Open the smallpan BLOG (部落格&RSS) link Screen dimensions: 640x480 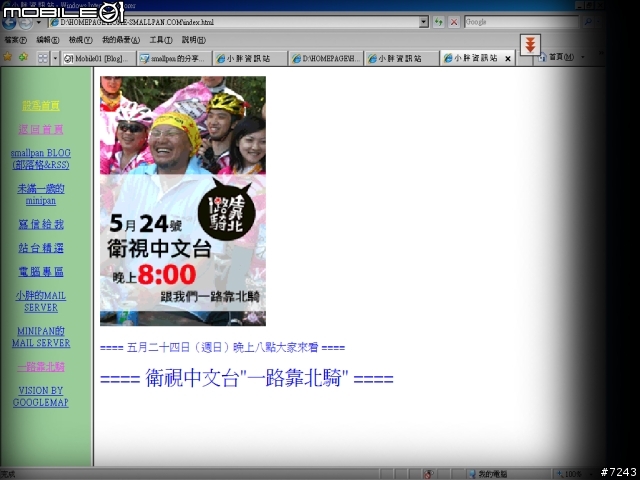(x=41, y=159)
